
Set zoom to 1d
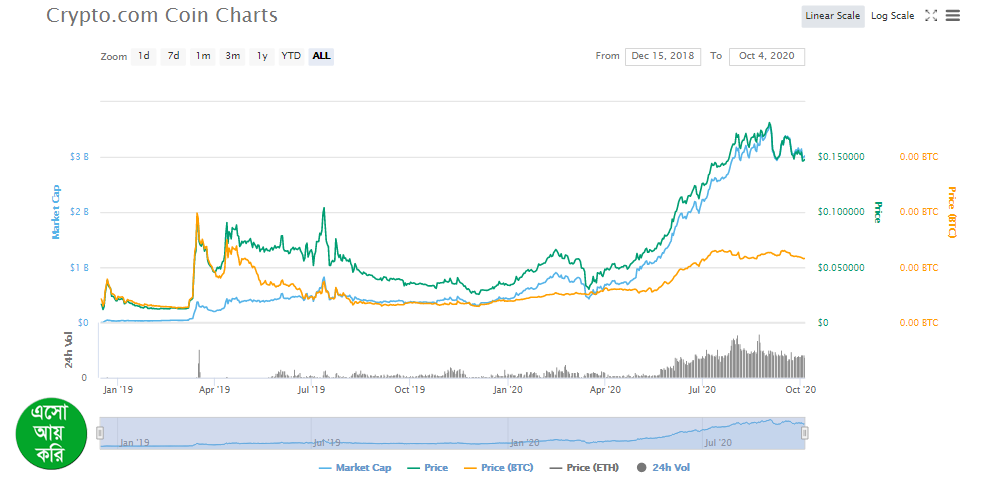coord(144,56)
